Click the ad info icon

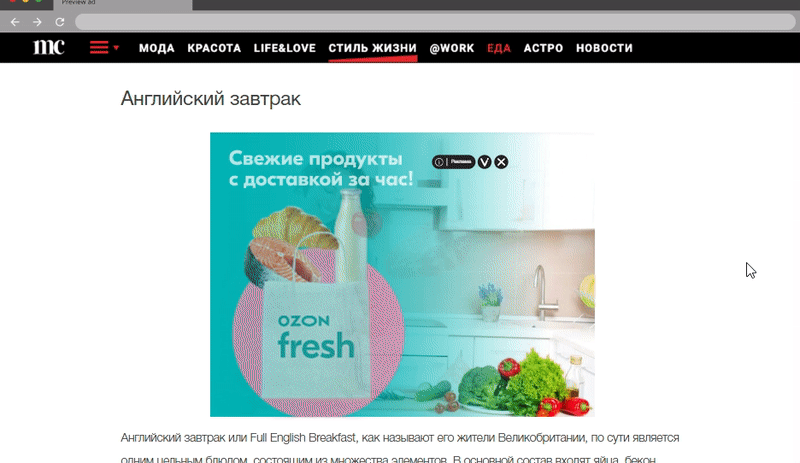[x=439, y=162]
